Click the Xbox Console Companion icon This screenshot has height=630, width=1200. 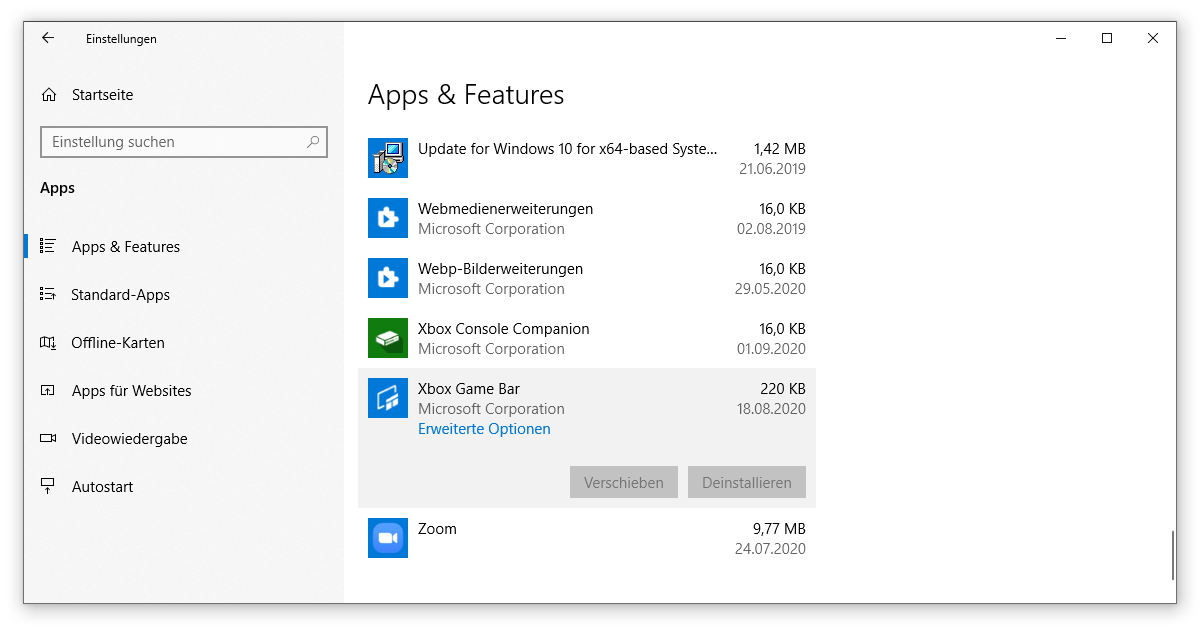[x=387, y=338]
